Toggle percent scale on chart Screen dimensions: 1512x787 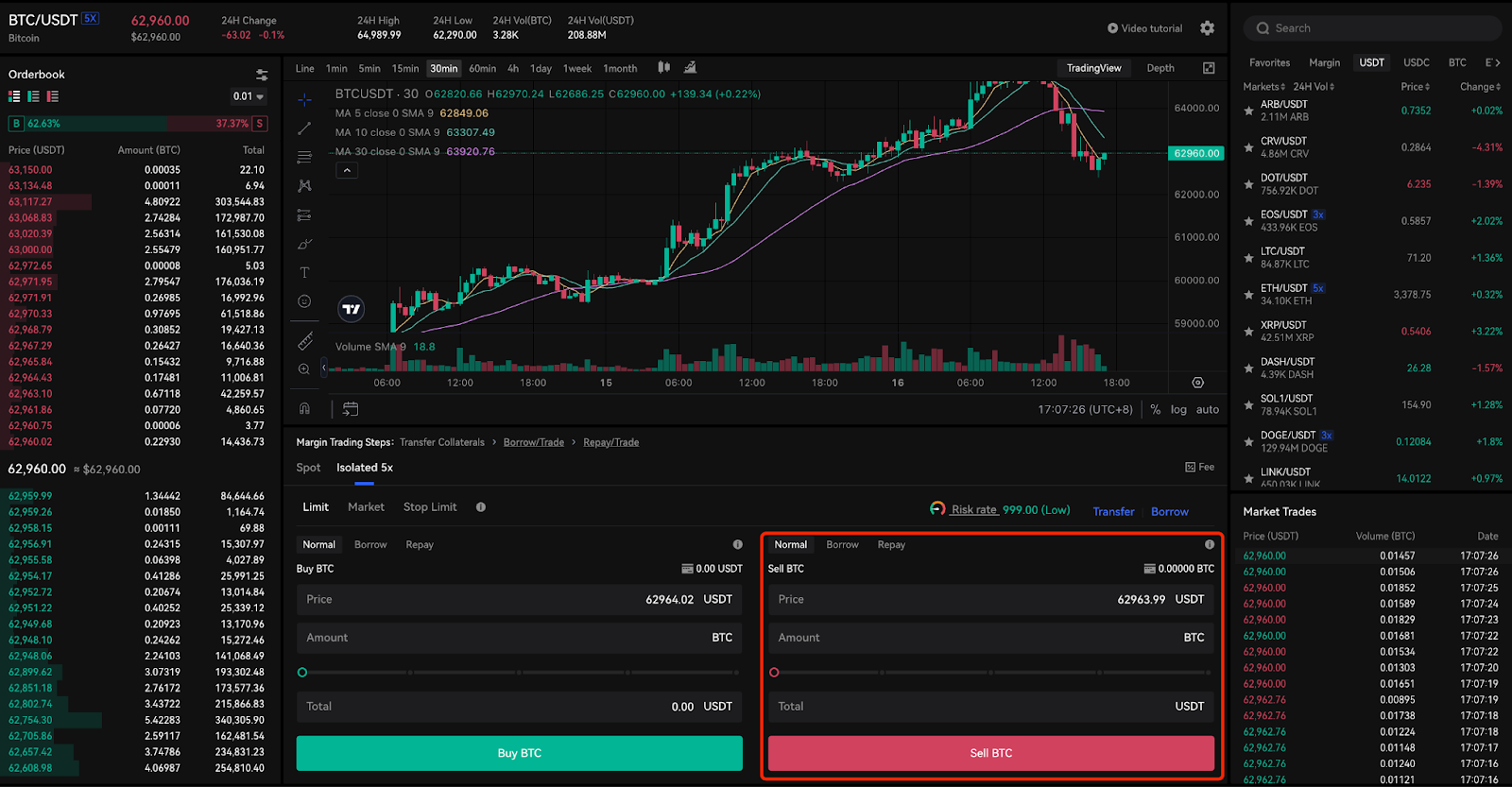[1155, 409]
